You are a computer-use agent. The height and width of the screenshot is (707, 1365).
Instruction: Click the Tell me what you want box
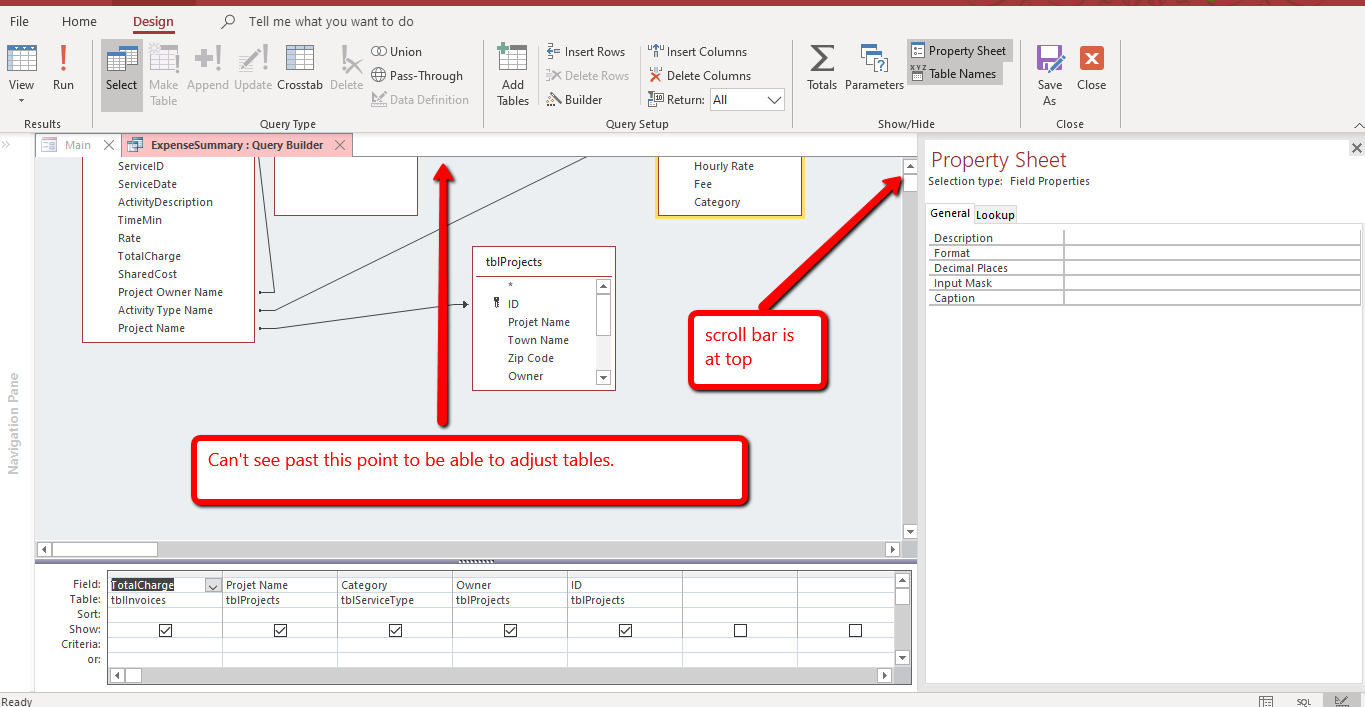point(331,21)
